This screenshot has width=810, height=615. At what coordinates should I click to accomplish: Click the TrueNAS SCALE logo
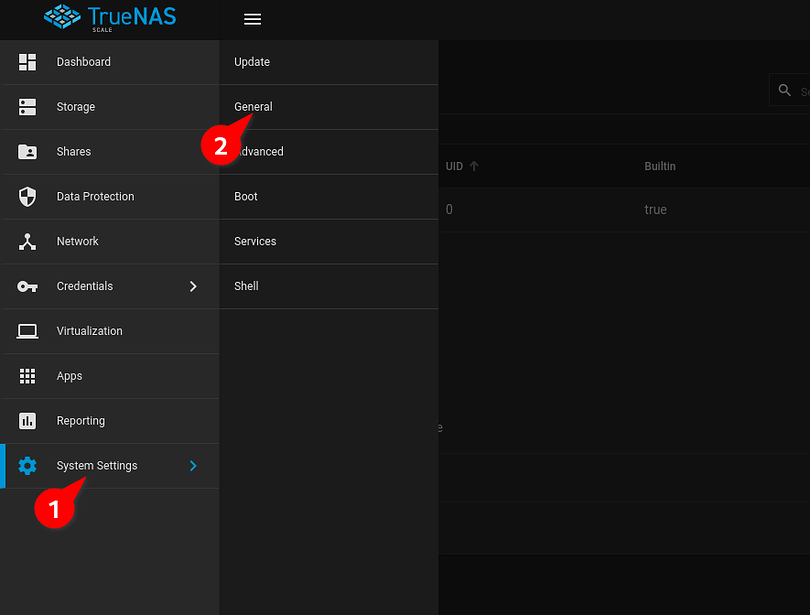110,18
